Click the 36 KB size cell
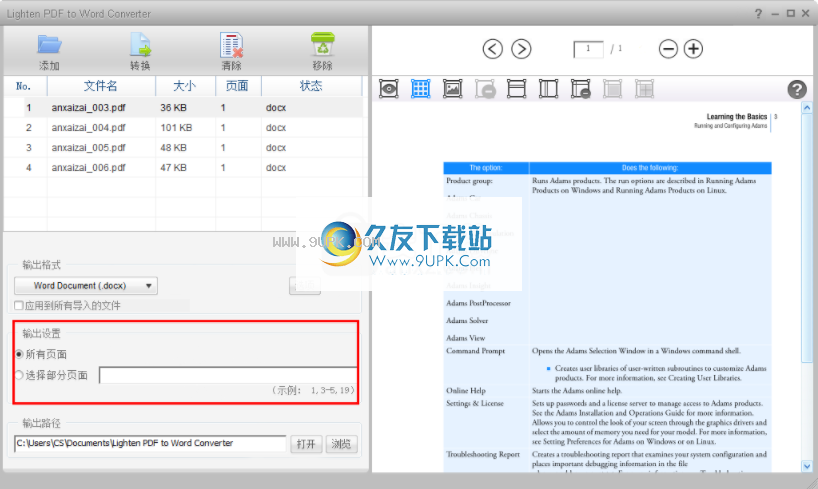The height and width of the screenshot is (489, 818). (x=174, y=108)
